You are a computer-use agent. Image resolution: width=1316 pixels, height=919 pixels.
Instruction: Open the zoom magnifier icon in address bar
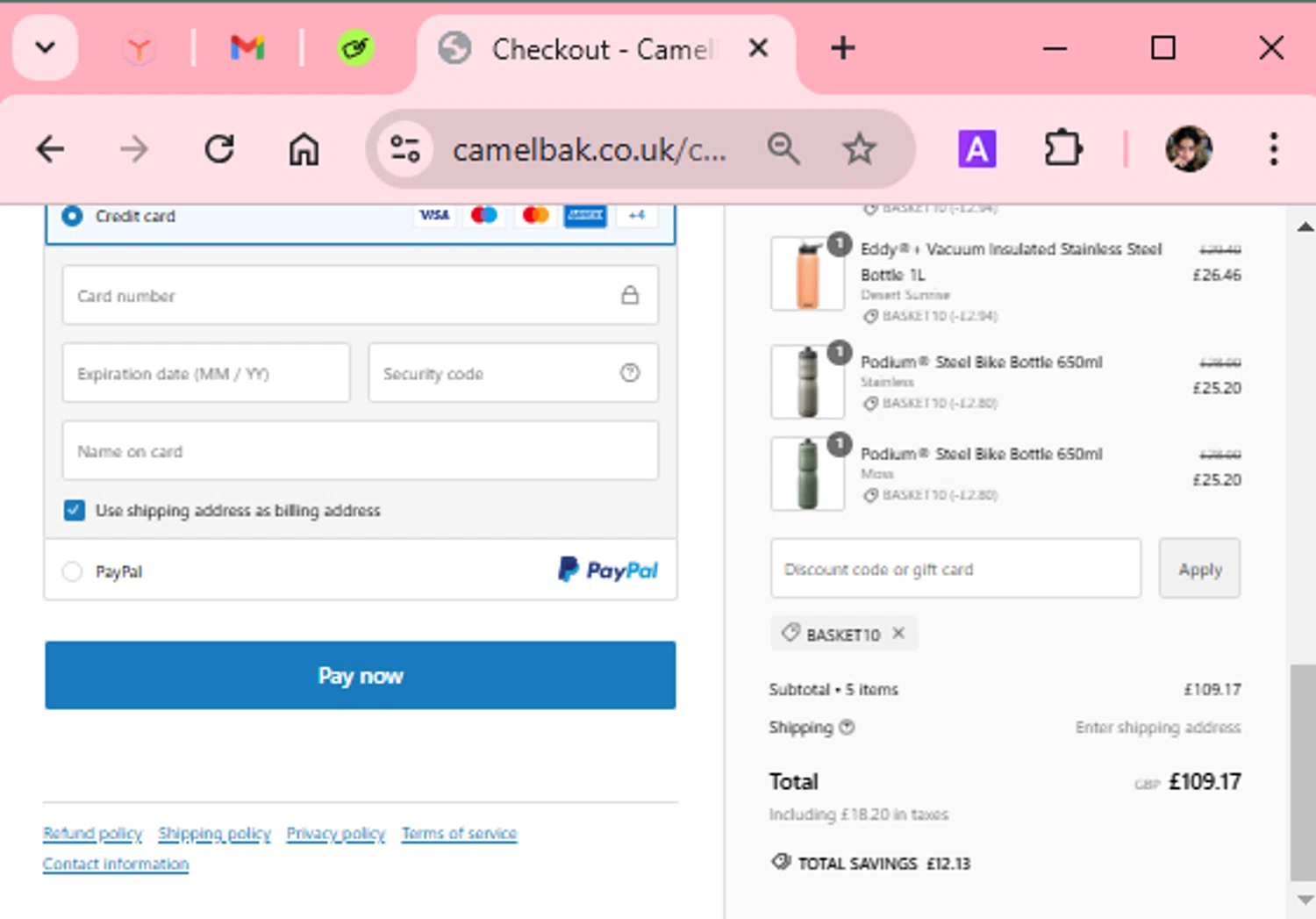[x=783, y=149]
